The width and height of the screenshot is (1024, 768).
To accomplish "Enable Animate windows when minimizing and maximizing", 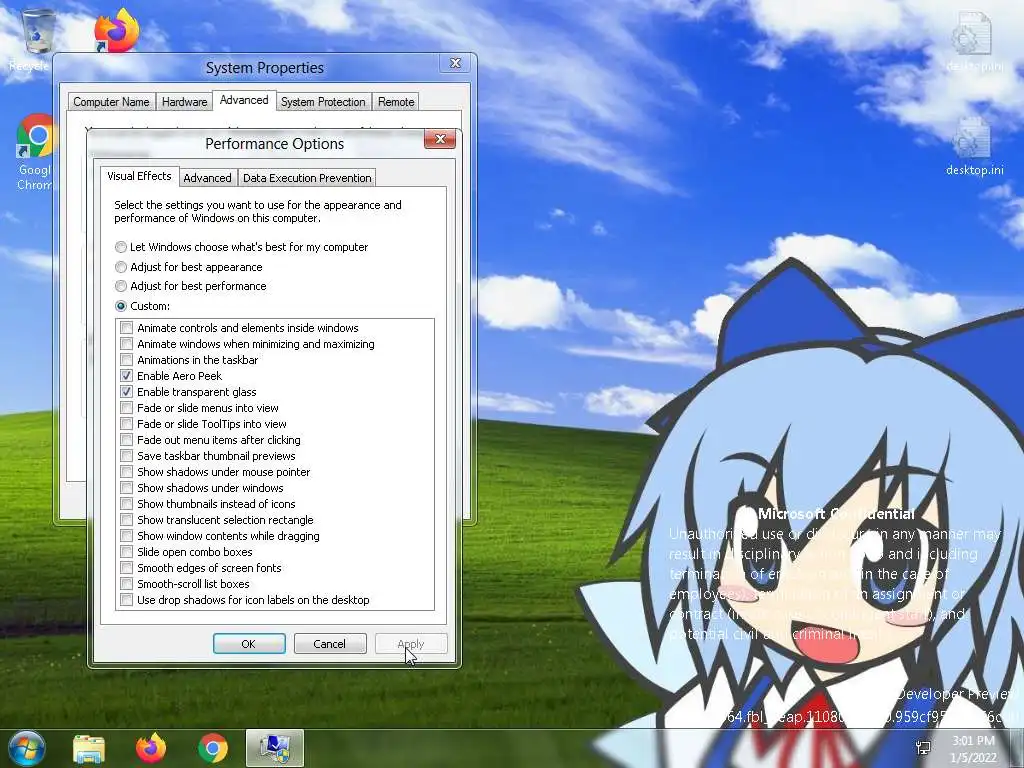I will pos(127,344).
